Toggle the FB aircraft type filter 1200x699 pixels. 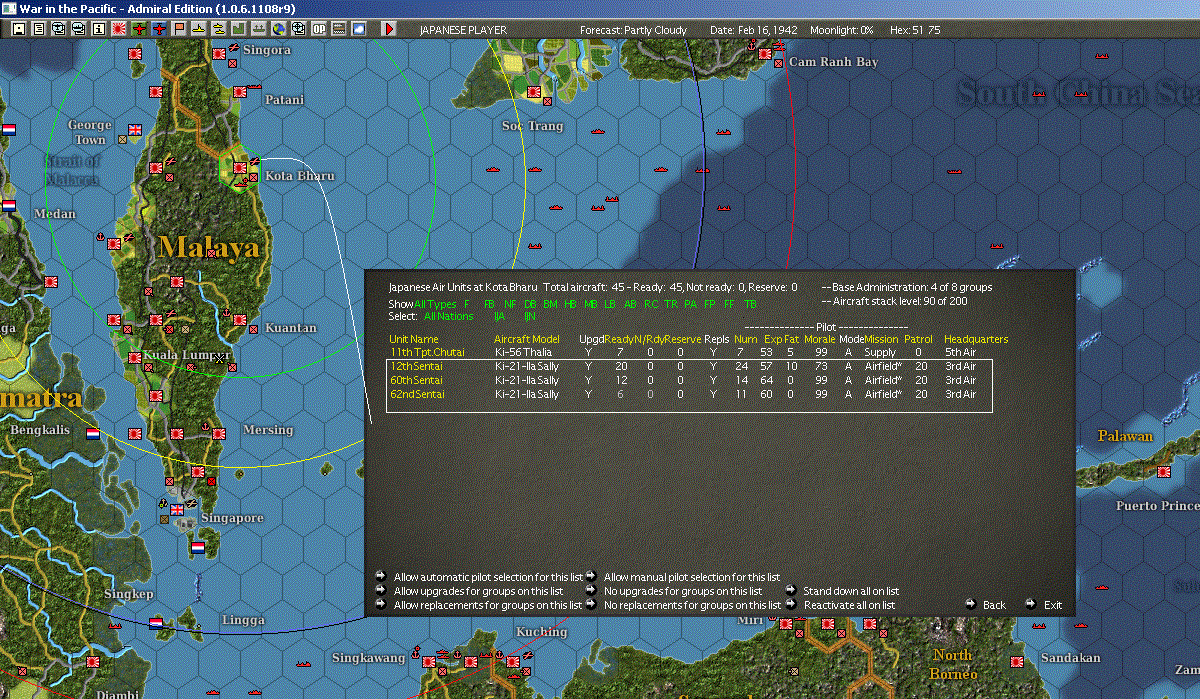click(489, 304)
